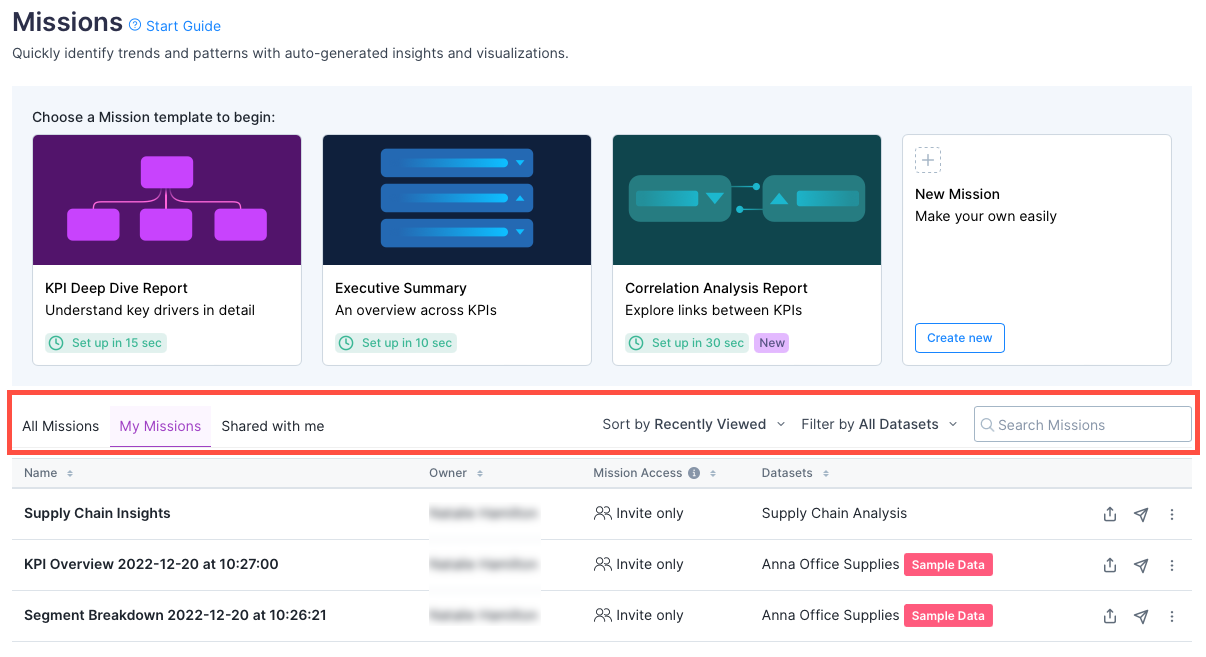Viewport: 1206px width, 657px height.
Task: Open more options for Supply Chain Insights
Action: click(1172, 514)
